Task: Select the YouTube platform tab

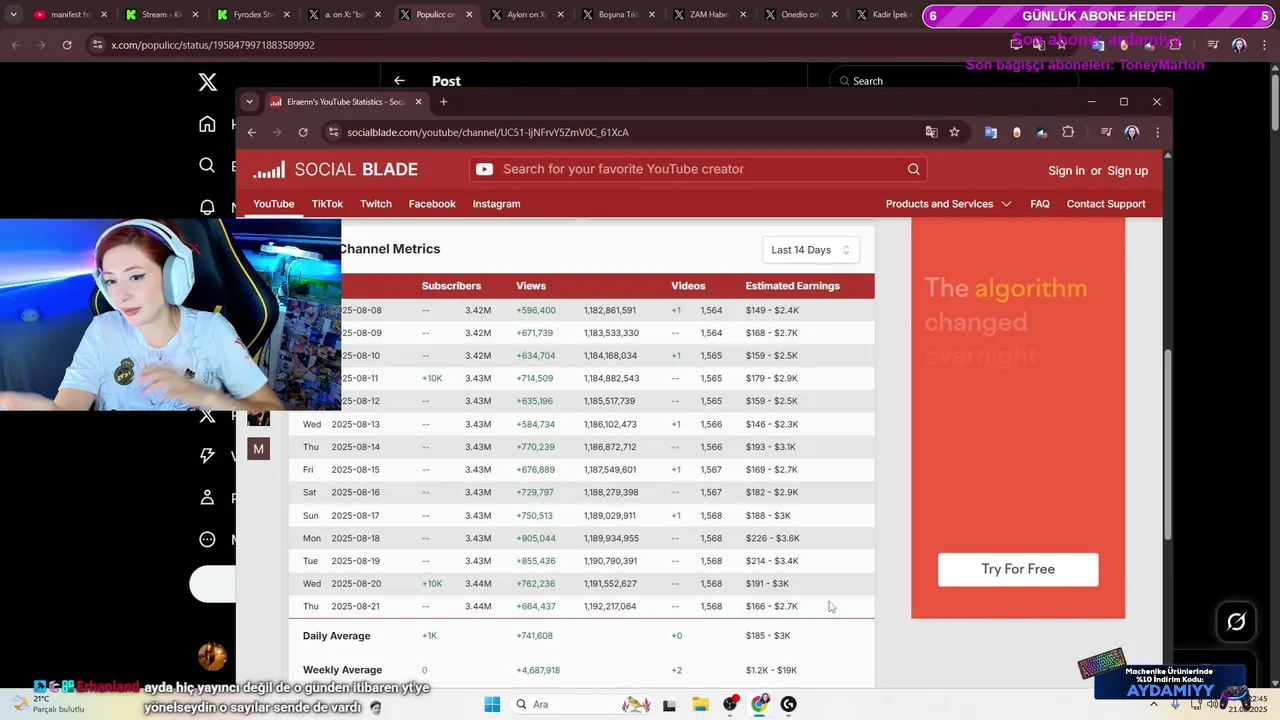Action: (273, 204)
